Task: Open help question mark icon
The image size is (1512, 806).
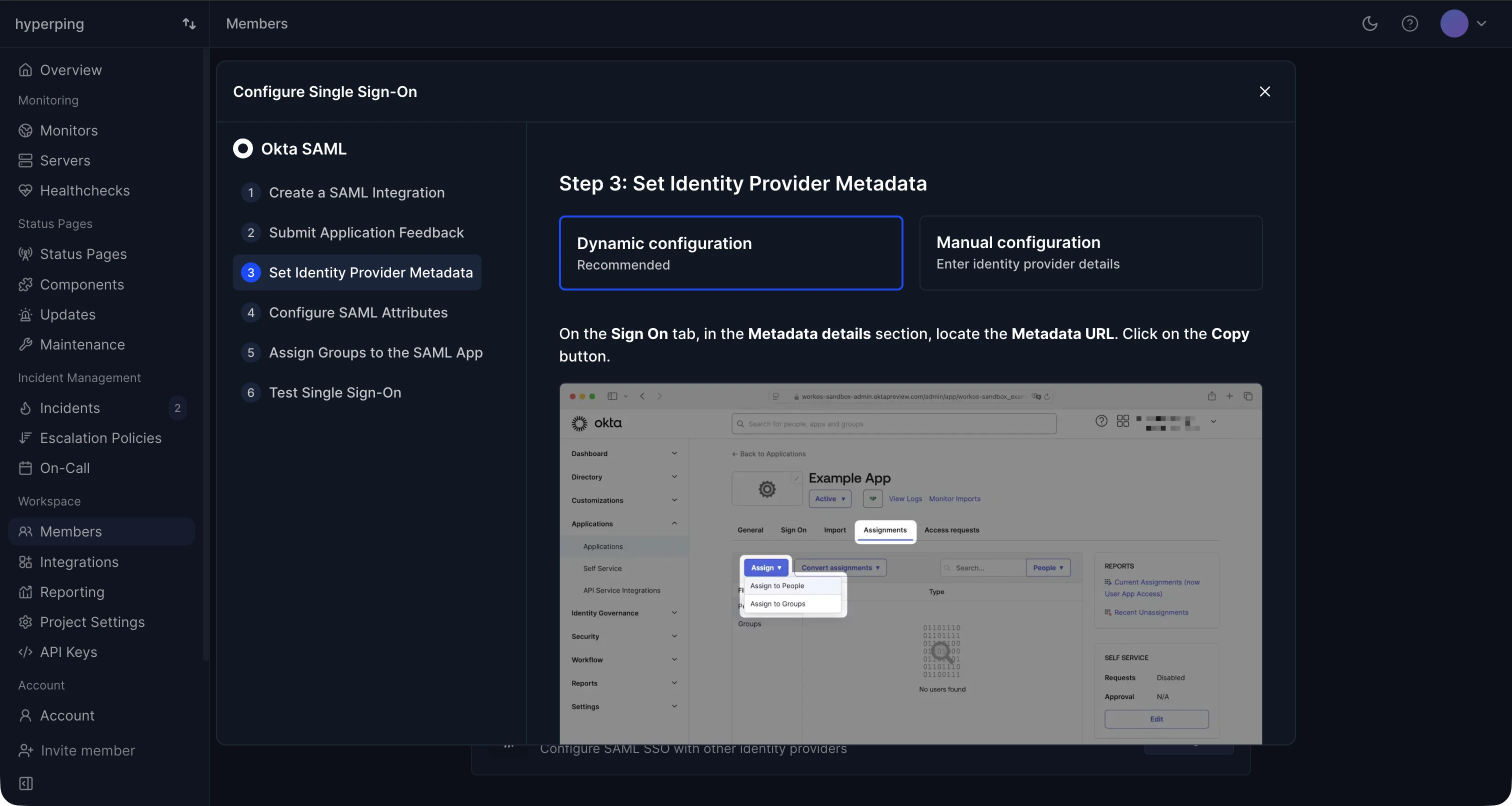Action: tap(1410, 23)
